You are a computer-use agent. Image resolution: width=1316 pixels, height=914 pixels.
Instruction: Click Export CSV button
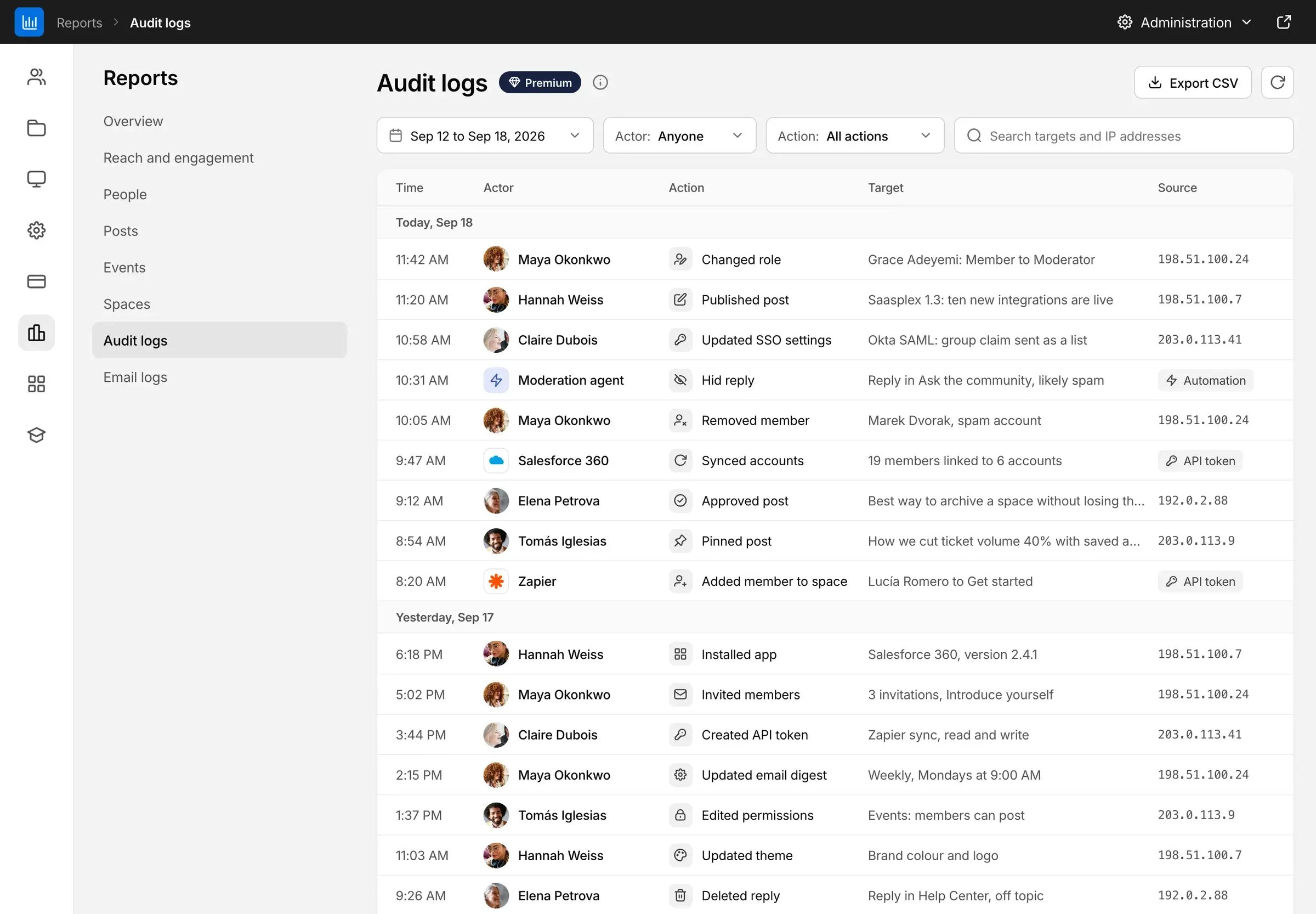1193,82
